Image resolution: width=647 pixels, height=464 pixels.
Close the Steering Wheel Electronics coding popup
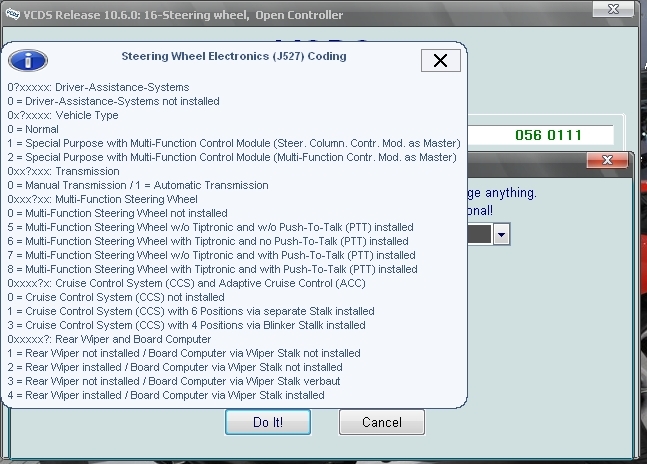(x=441, y=61)
